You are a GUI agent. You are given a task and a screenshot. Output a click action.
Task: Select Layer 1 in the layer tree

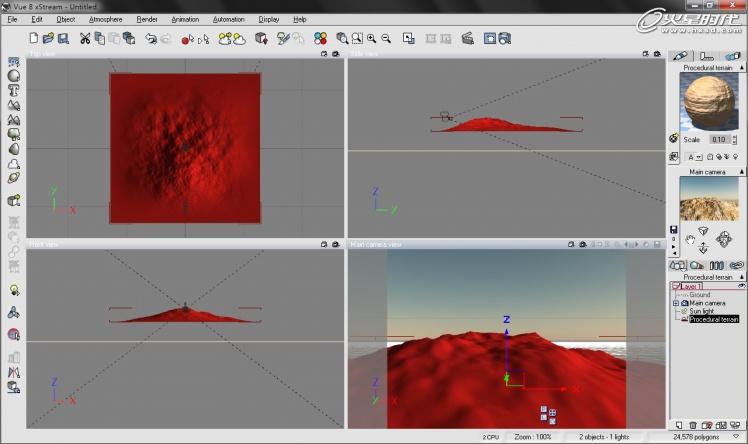point(691,286)
